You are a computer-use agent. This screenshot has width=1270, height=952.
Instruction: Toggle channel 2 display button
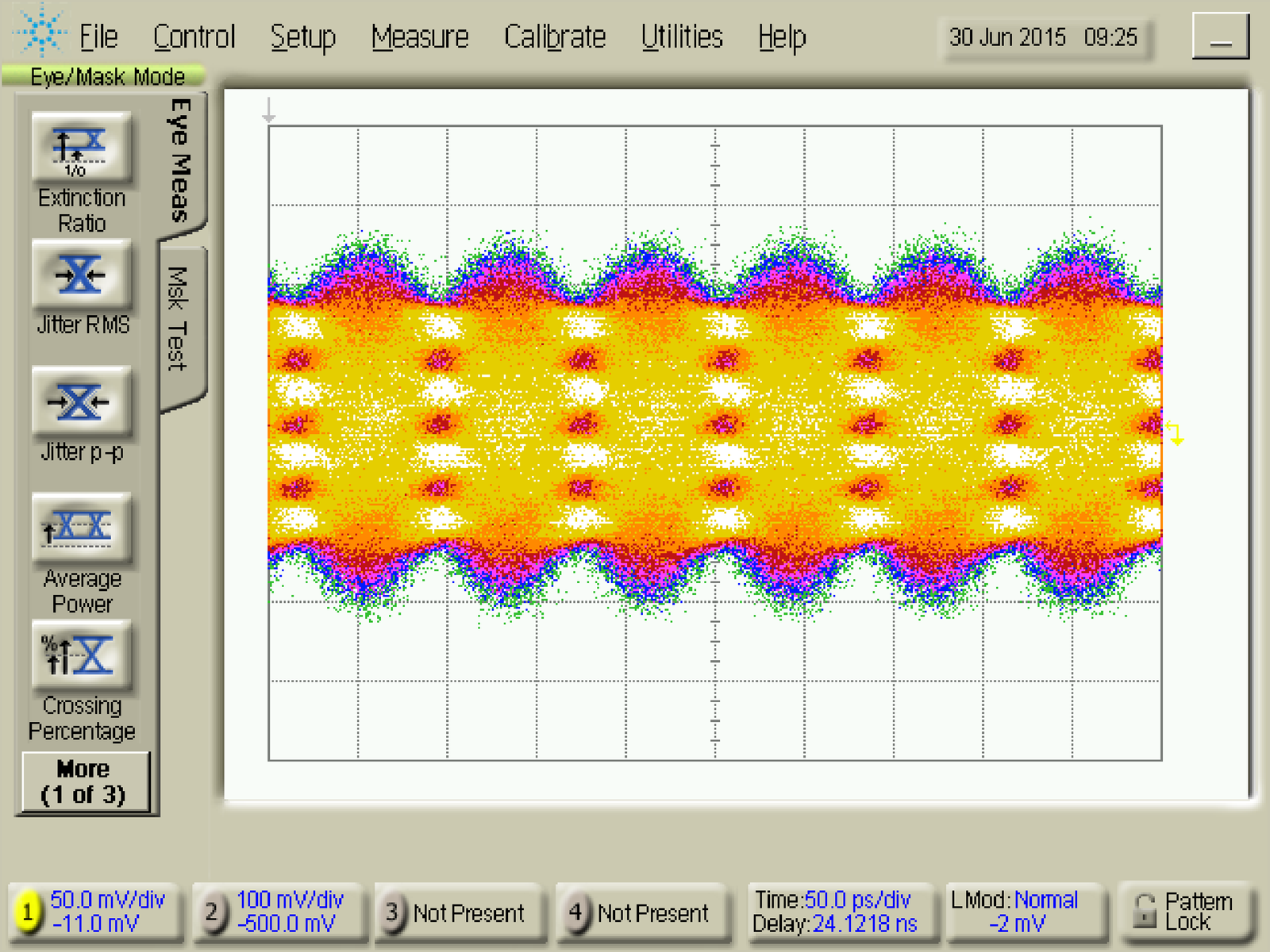click(x=211, y=912)
